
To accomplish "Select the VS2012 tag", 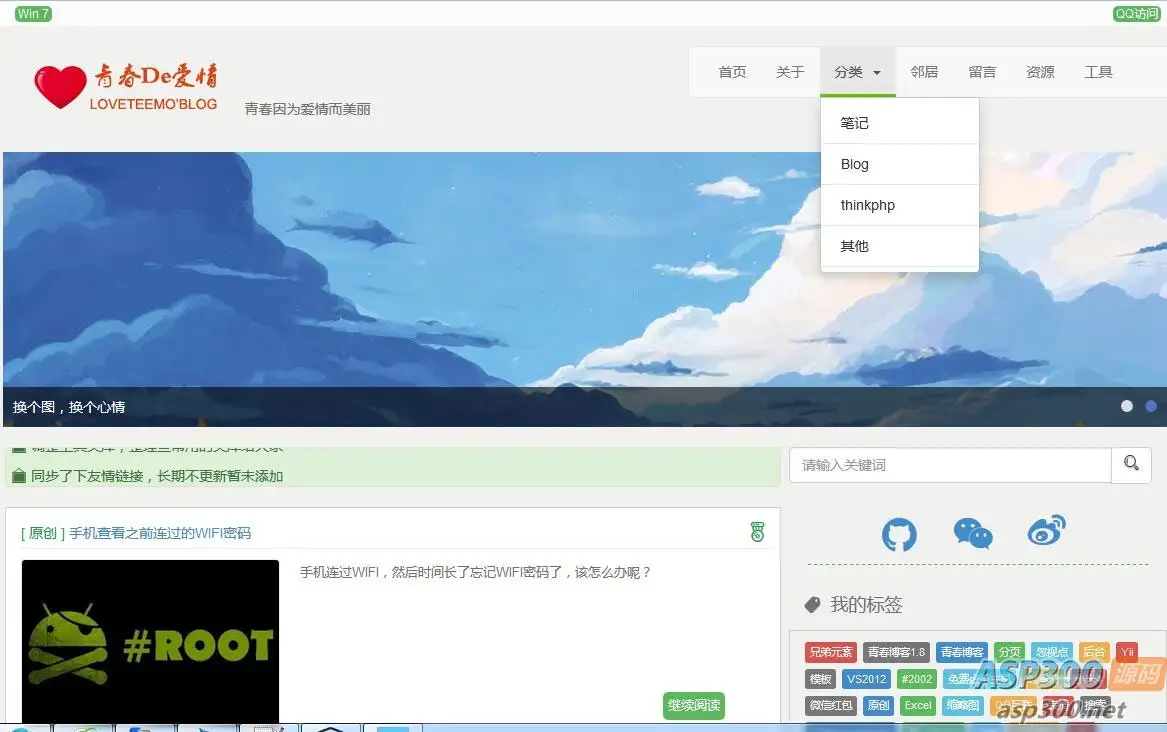I will [x=866, y=679].
